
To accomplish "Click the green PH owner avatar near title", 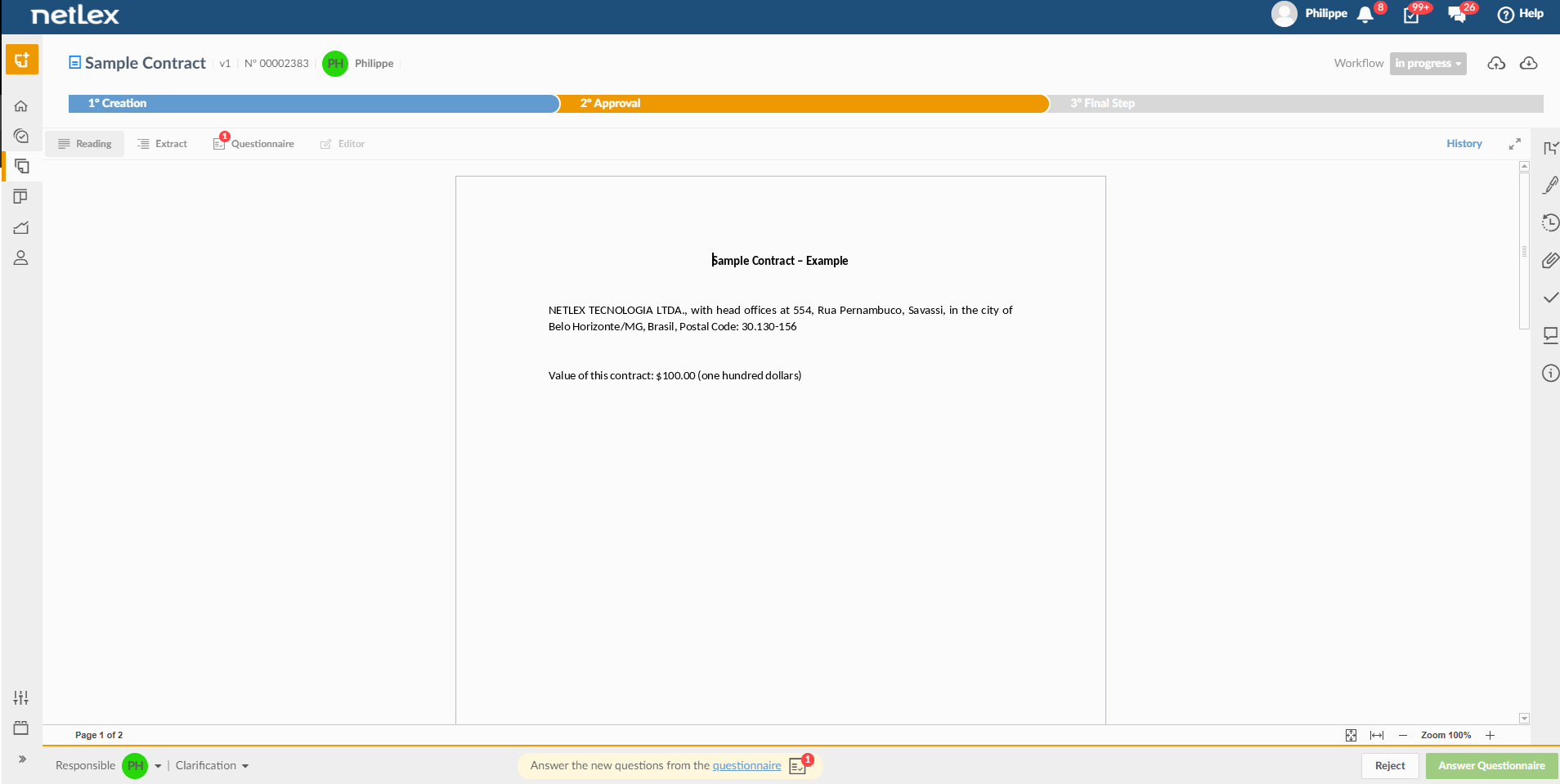I will coord(335,64).
